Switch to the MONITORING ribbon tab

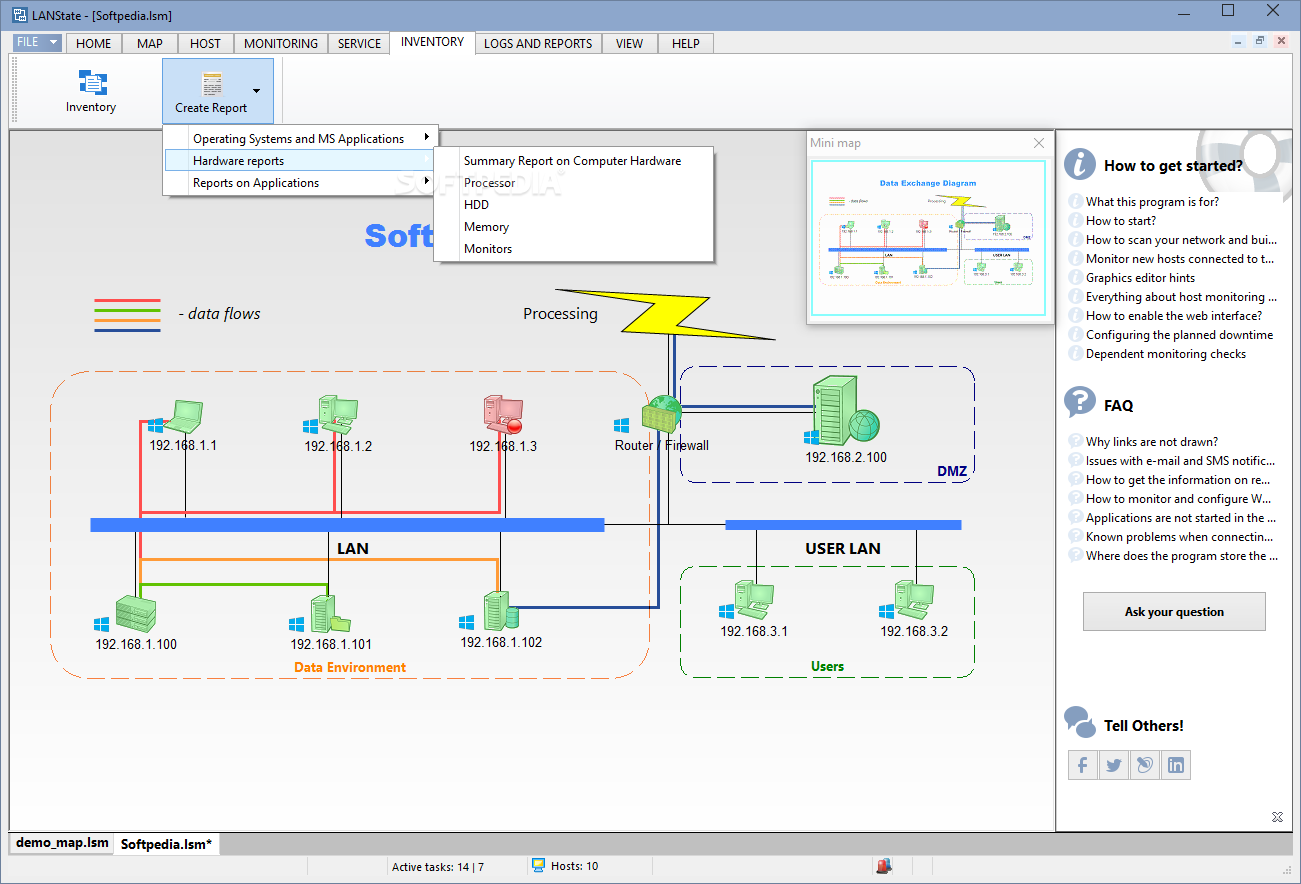tap(281, 43)
